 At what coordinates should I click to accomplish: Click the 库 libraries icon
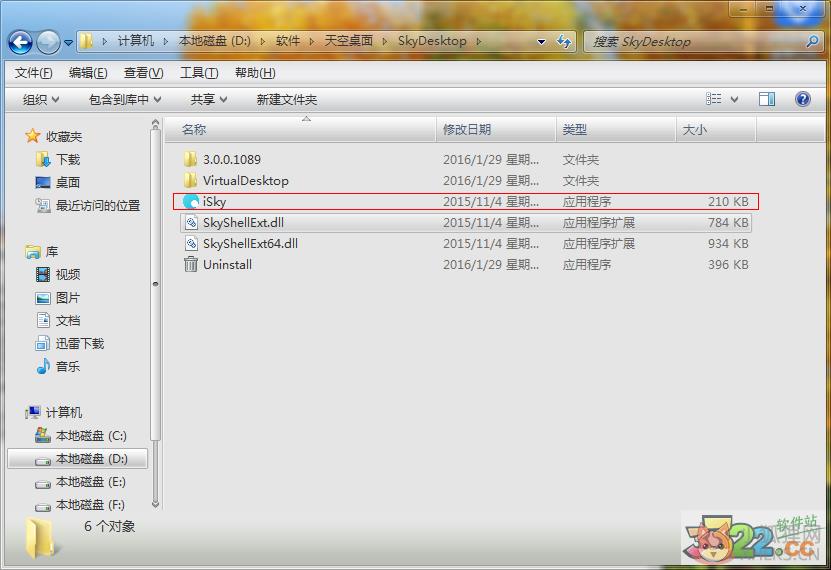33,252
